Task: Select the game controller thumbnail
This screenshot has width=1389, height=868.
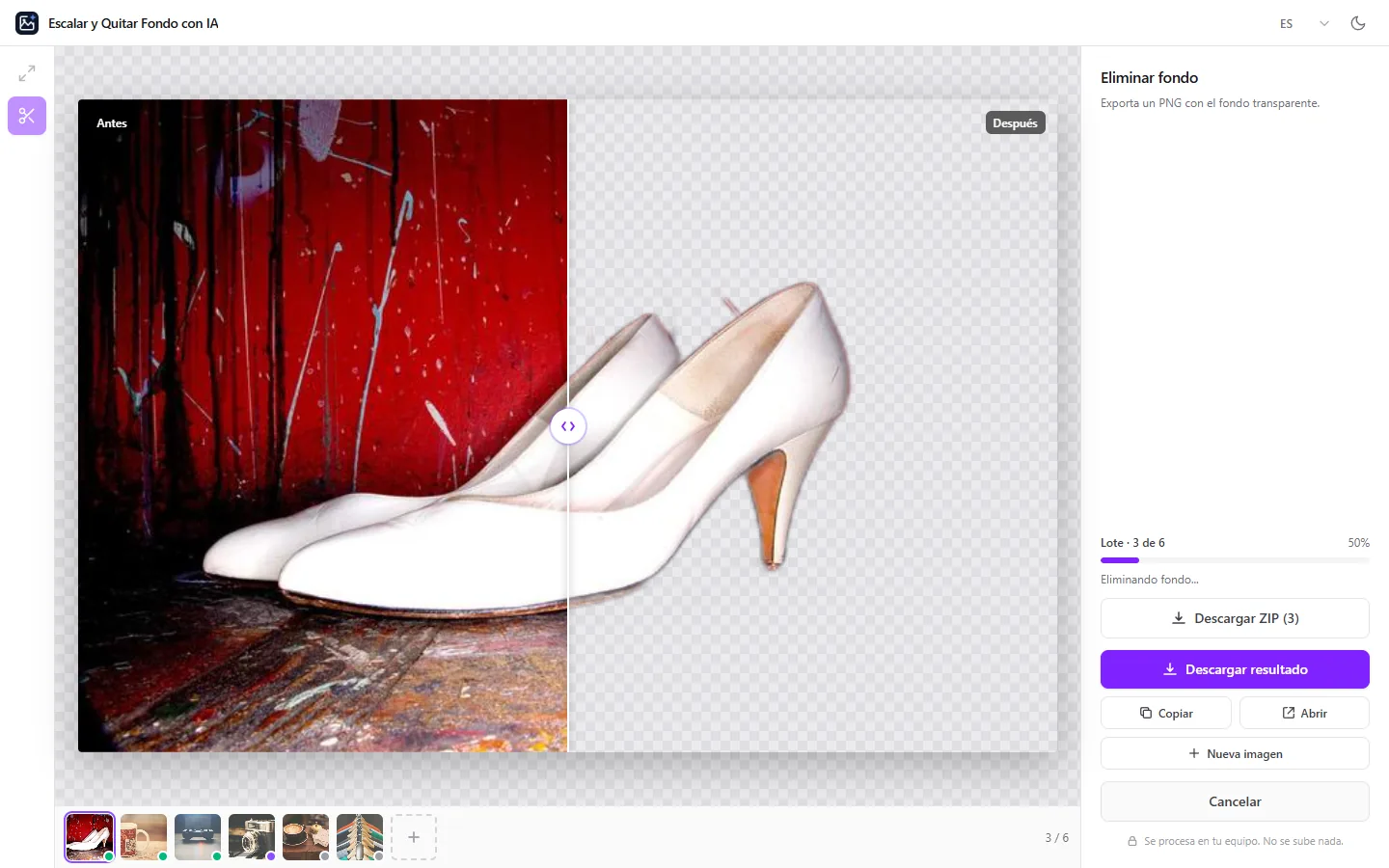Action: click(x=198, y=837)
